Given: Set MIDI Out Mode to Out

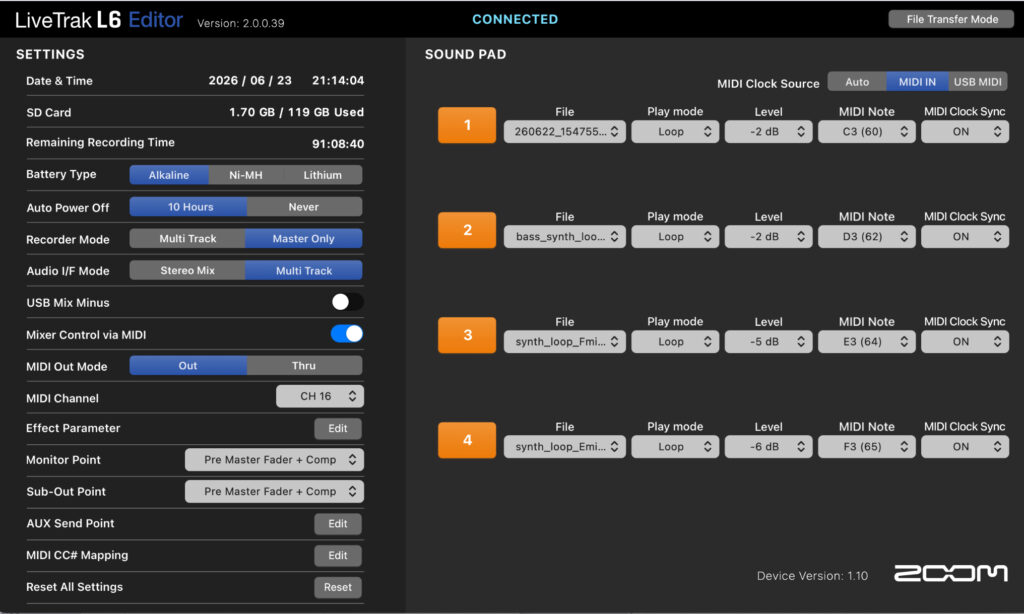Looking at the screenshot, I should (188, 366).
